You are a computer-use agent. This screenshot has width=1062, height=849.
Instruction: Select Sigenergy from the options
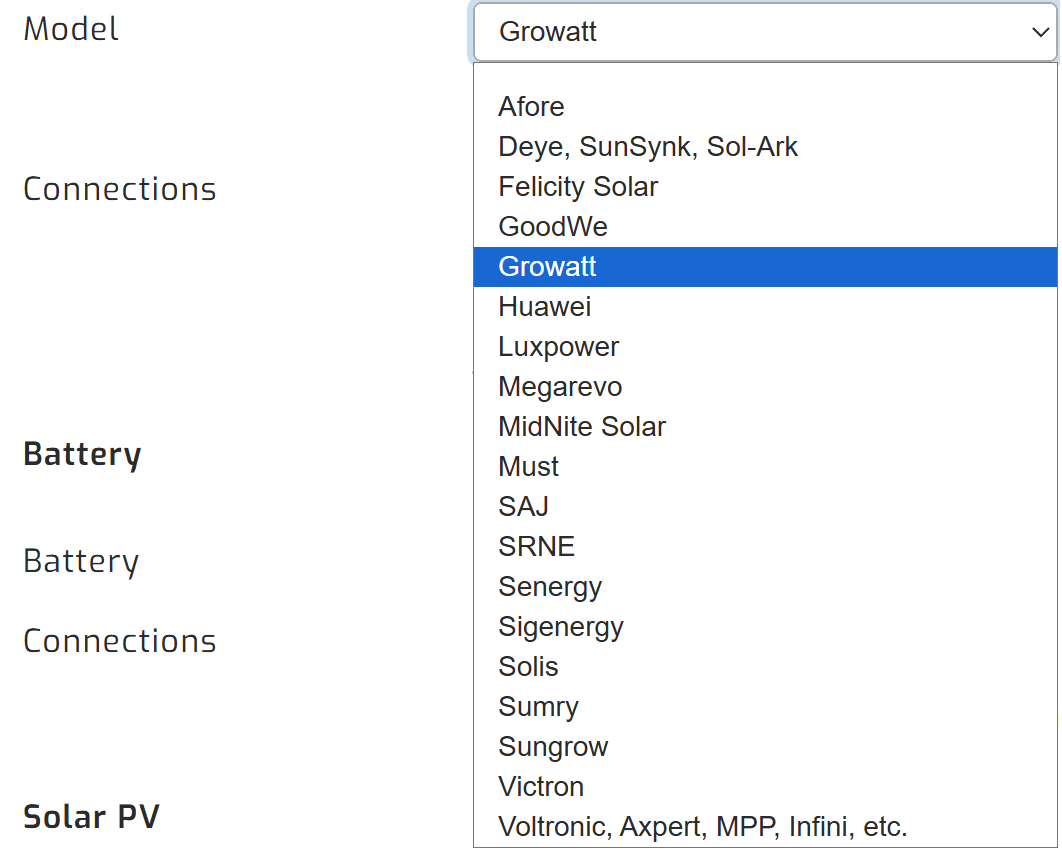click(x=561, y=627)
